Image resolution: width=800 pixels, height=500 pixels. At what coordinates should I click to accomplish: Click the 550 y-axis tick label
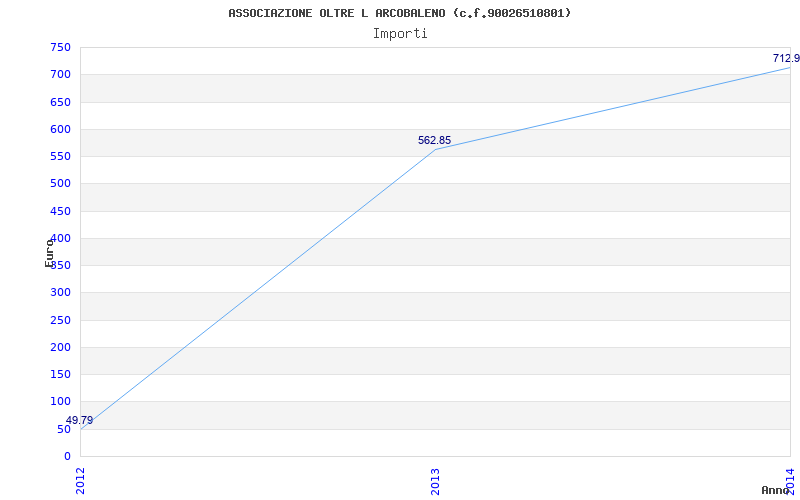pyautogui.click(x=60, y=156)
